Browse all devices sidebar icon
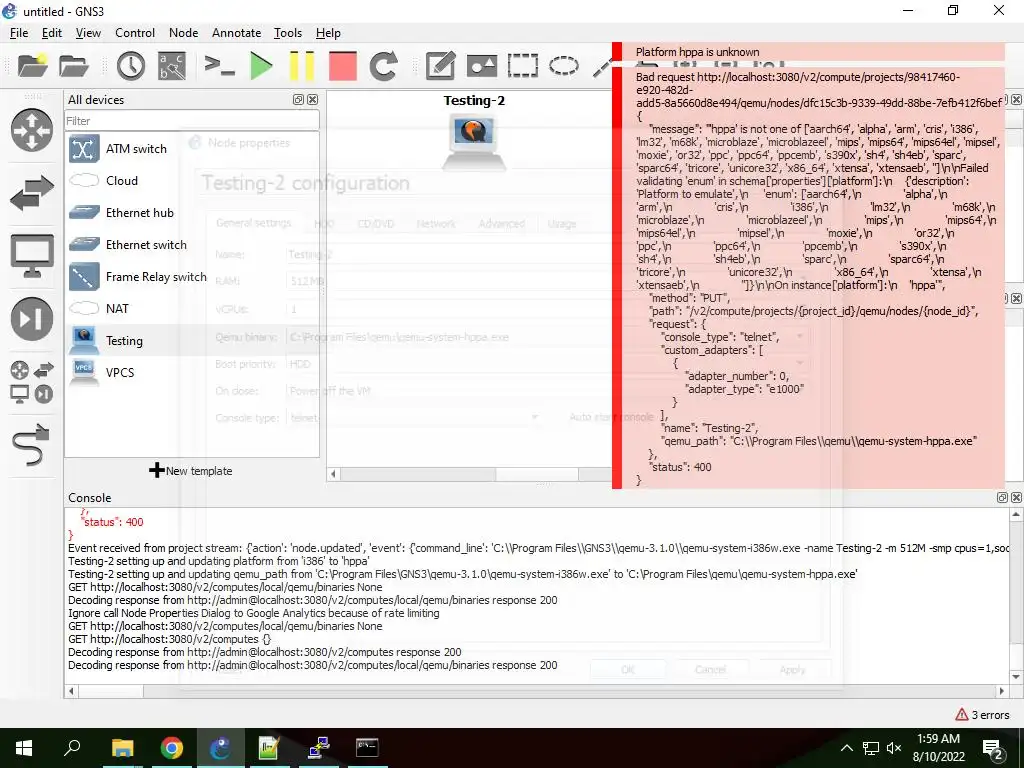Image resolution: width=1024 pixels, height=768 pixels. [x=31, y=381]
